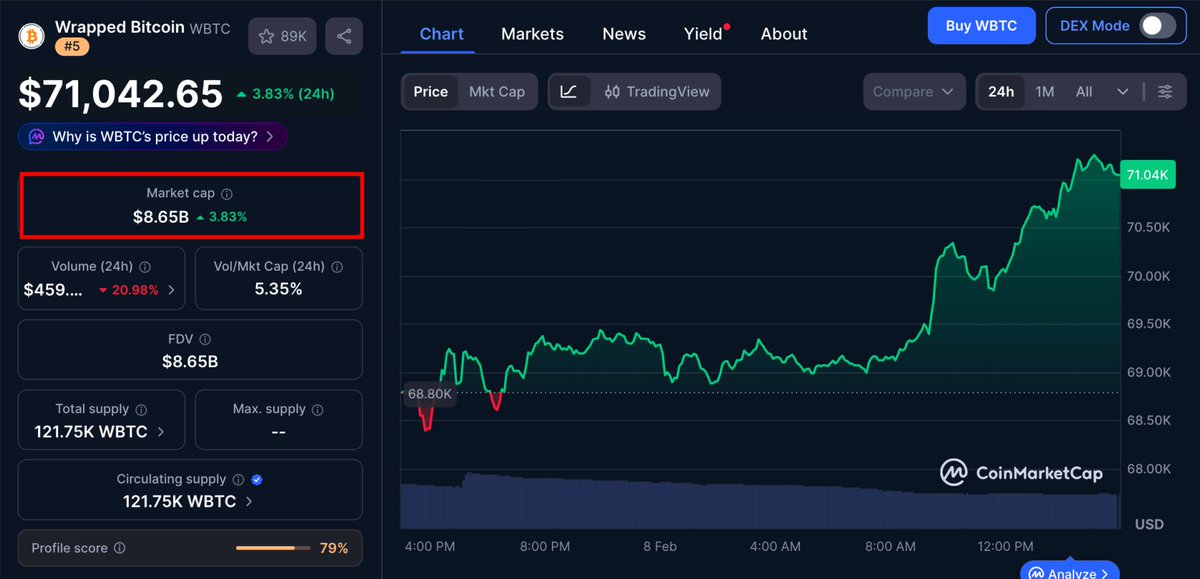Select Price chart view
The image size is (1200, 579).
tap(431, 92)
